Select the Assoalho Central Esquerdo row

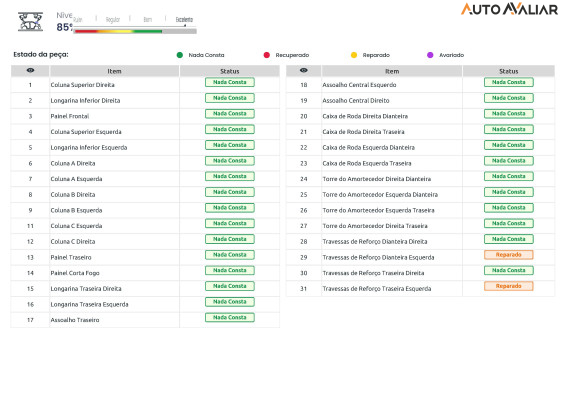coord(420,85)
